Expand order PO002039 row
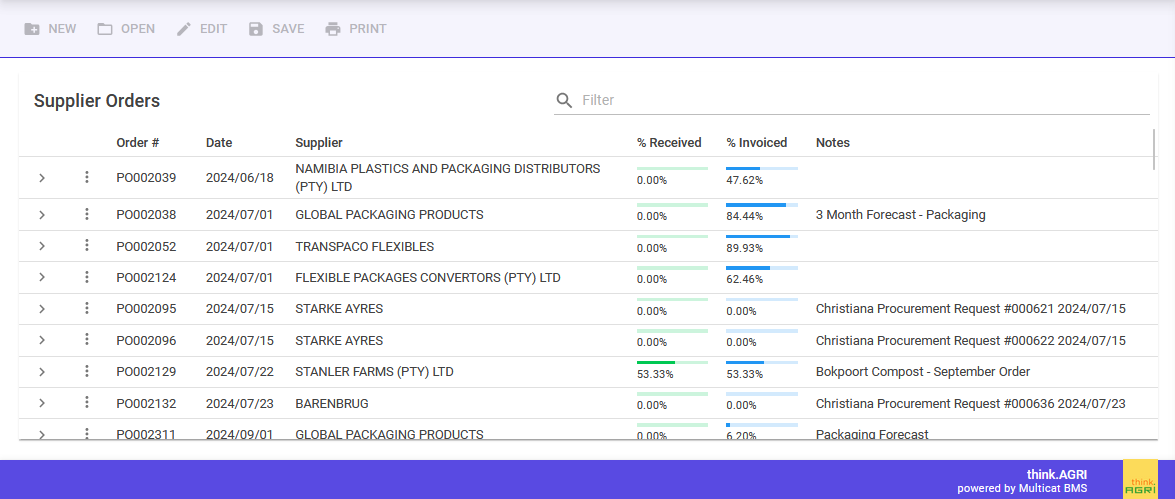This screenshot has width=1175, height=499. pos(42,178)
